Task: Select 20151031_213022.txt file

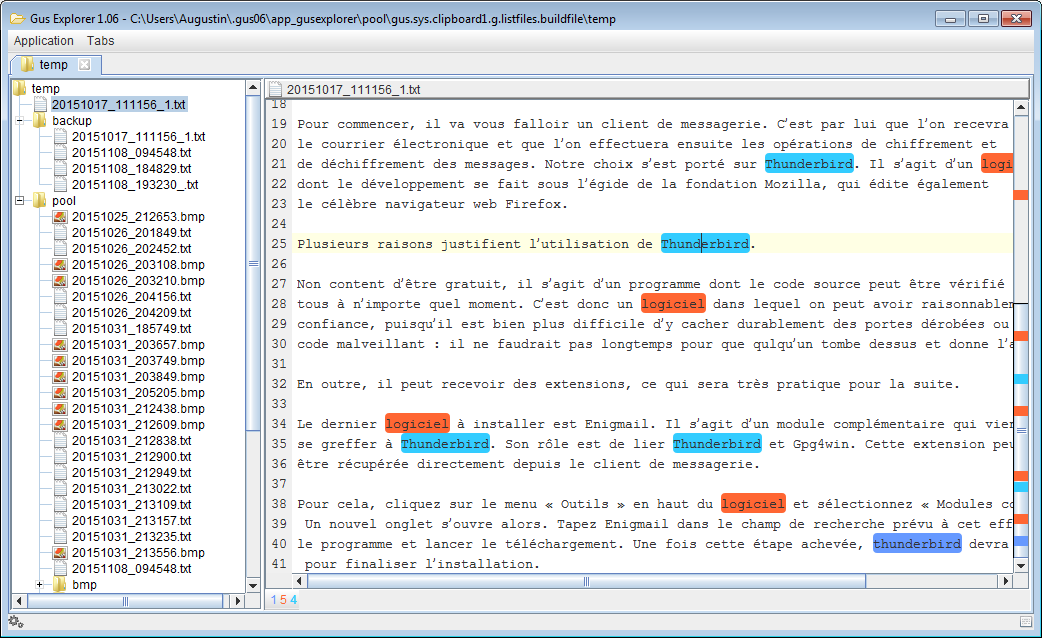Action: 132,488
